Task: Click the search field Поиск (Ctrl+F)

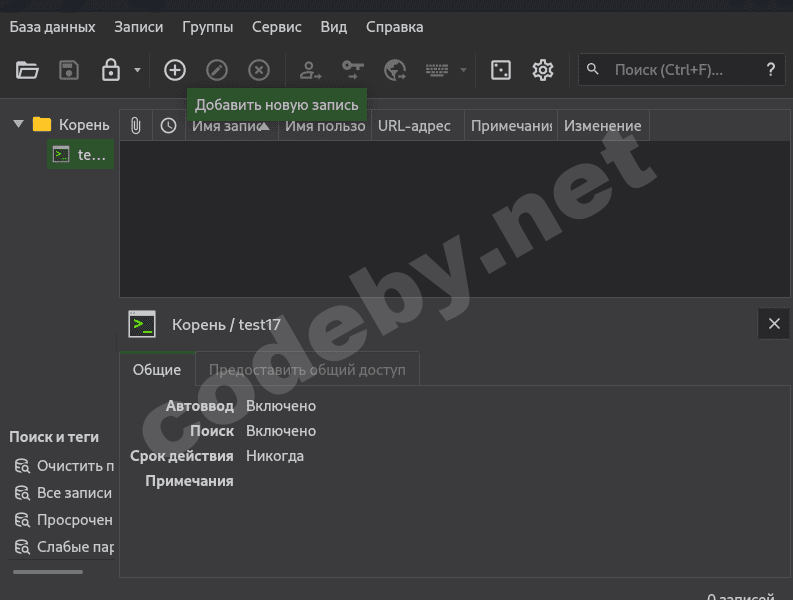Action: [x=681, y=70]
